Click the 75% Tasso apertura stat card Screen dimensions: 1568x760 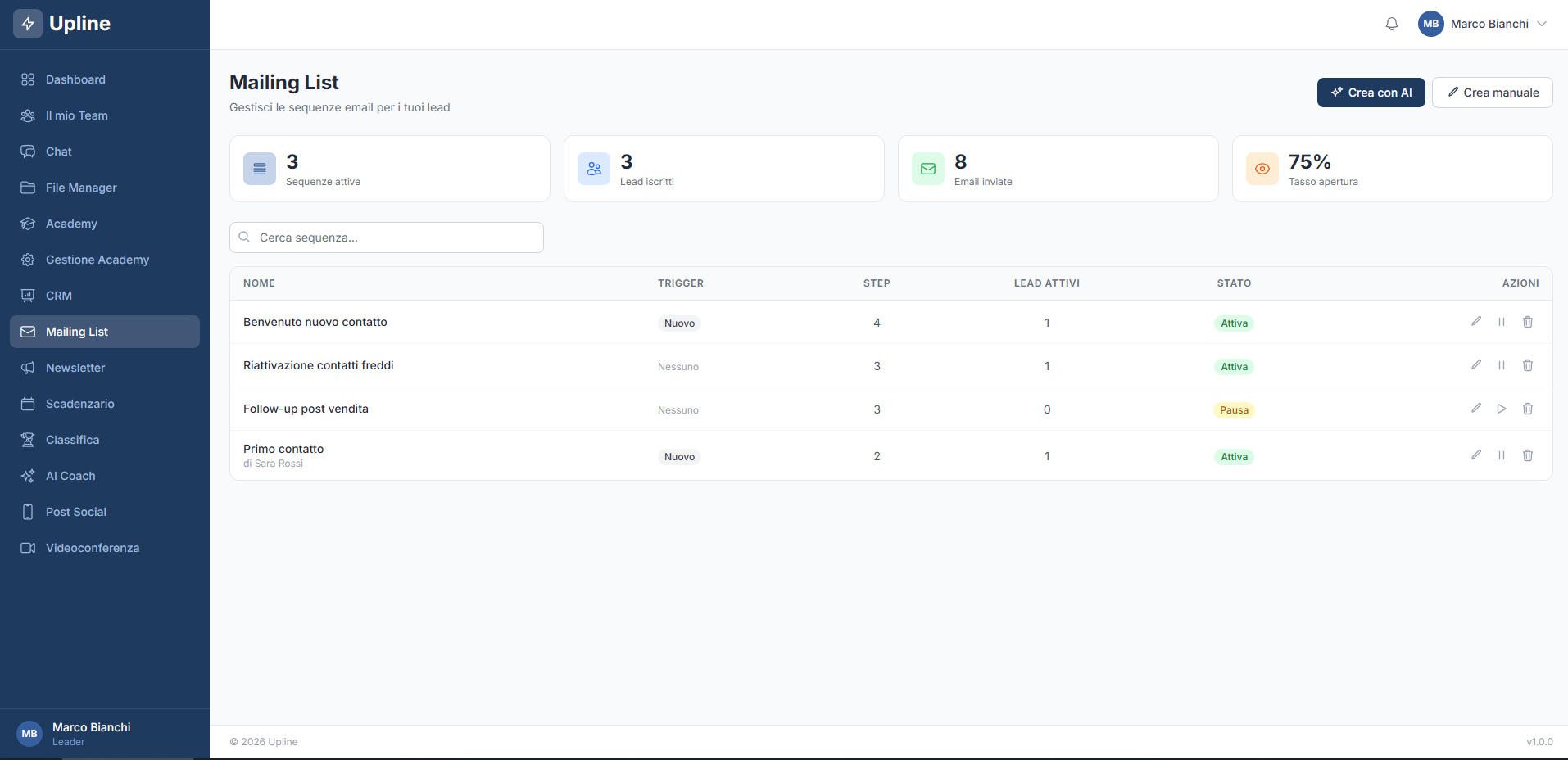1391,168
